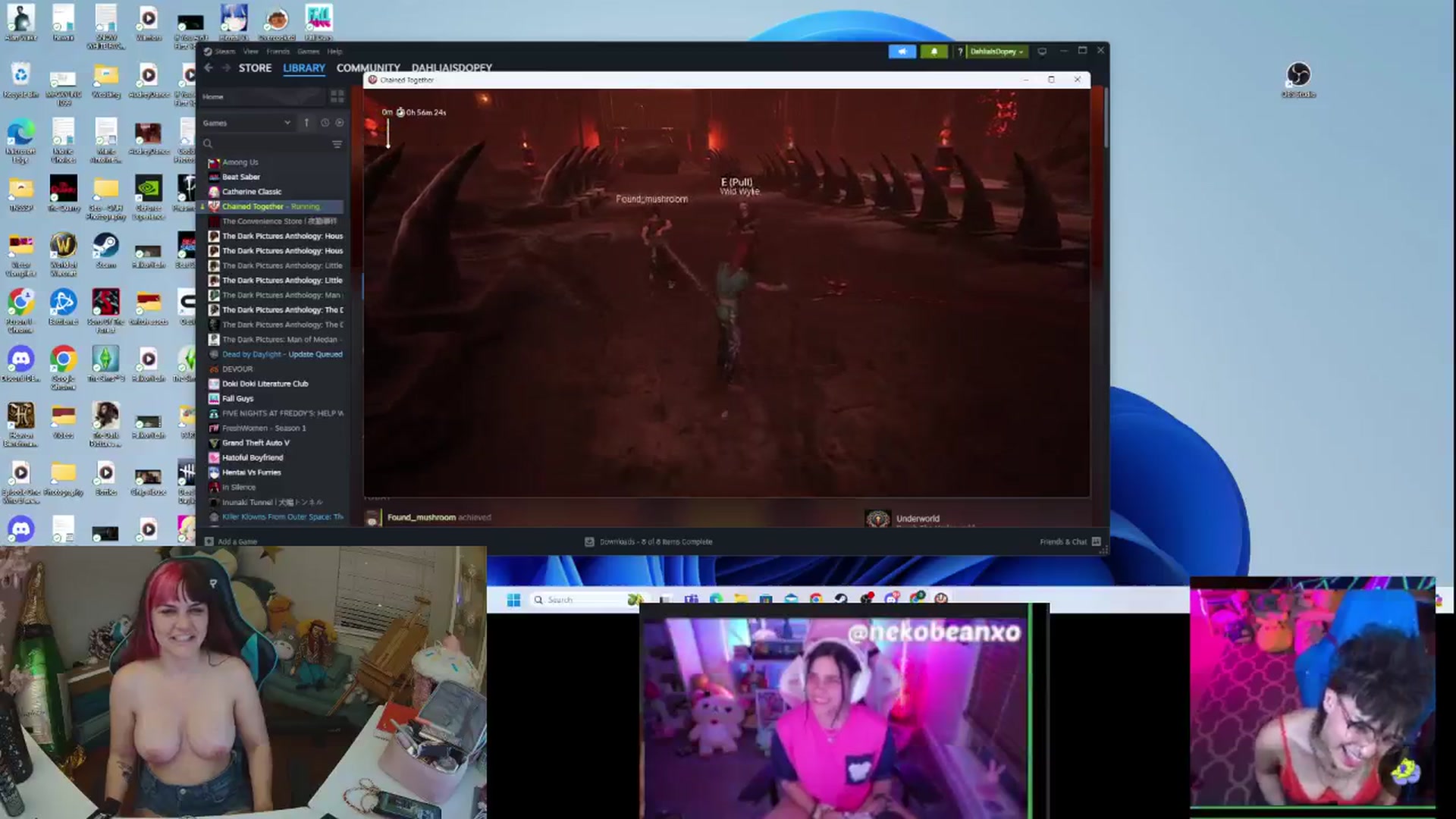Click the question mark help icon
Image resolution: width=1456 pixels, height=819 pixels.
[959, 52]
